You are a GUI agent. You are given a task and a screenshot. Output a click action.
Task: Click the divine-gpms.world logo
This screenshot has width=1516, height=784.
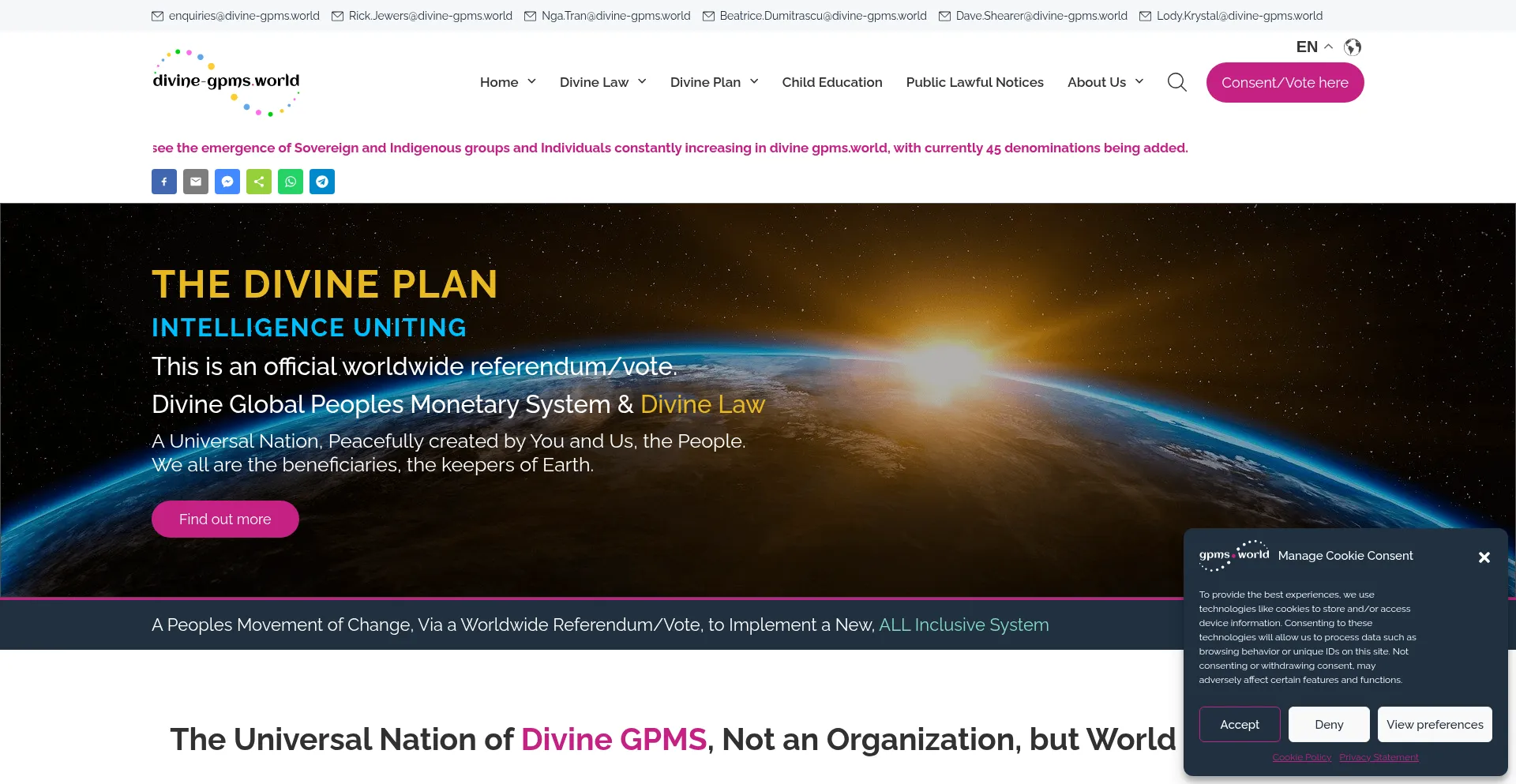pos(226,82)
